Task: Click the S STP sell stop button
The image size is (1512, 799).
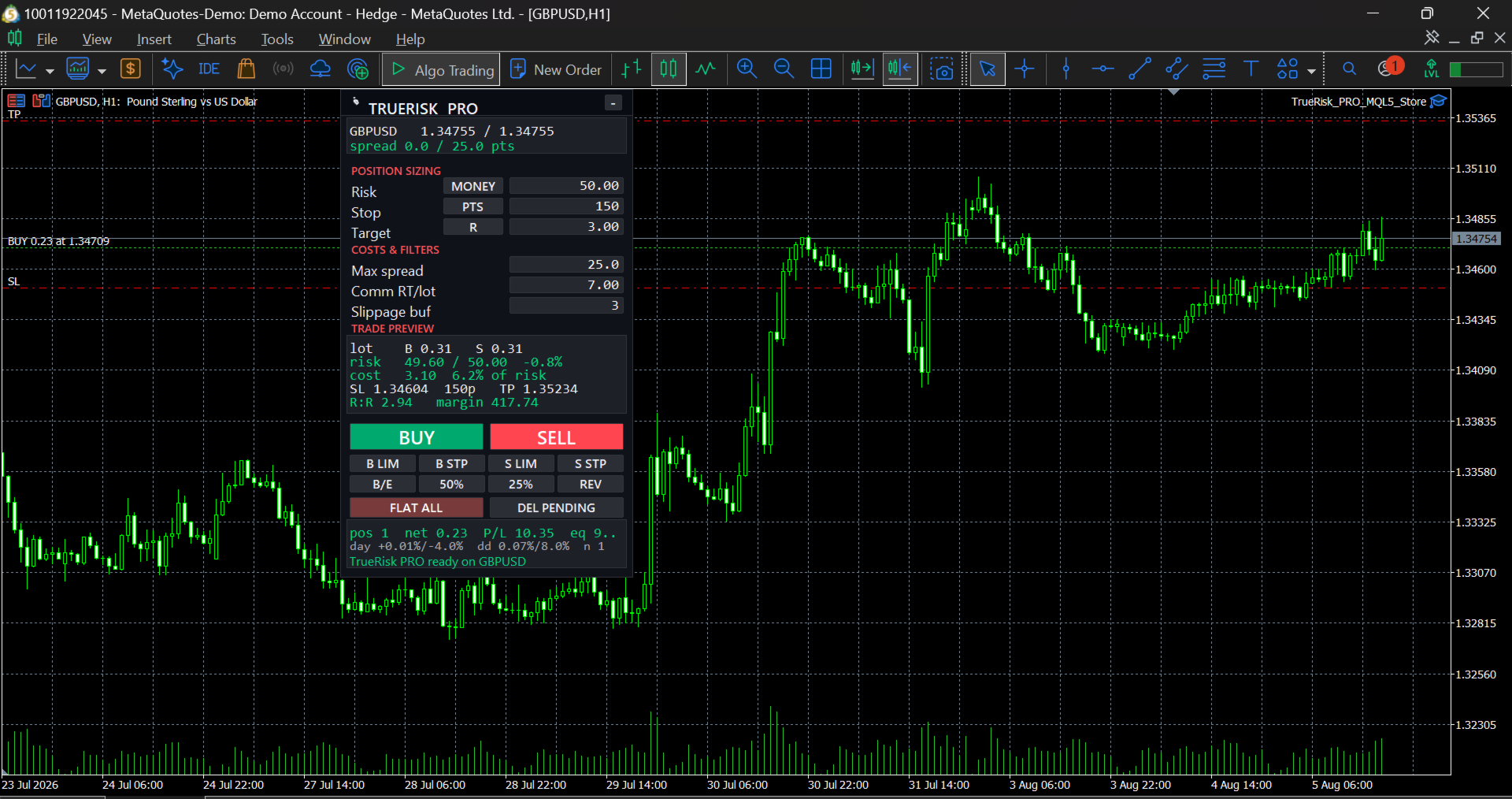Action: coord(591,464)
